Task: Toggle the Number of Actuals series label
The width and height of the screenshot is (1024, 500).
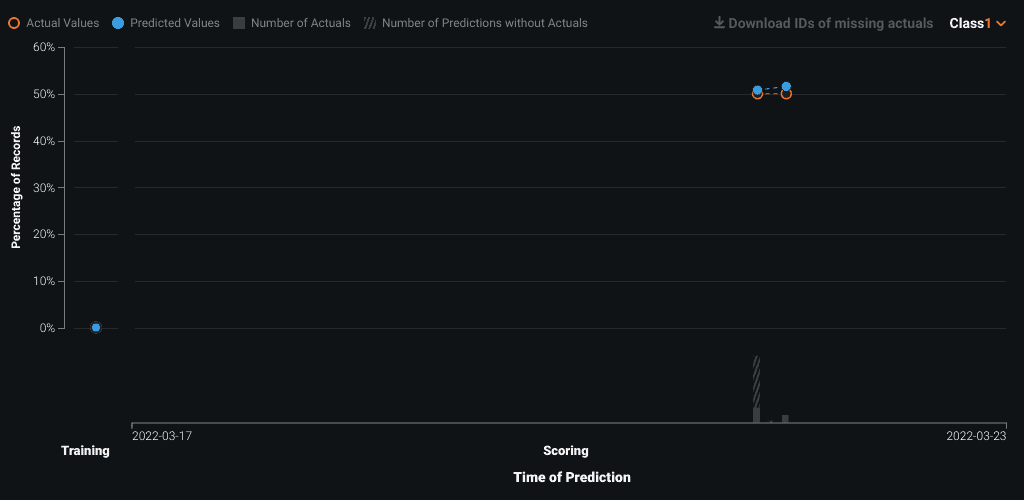Action: coord(300,23)
